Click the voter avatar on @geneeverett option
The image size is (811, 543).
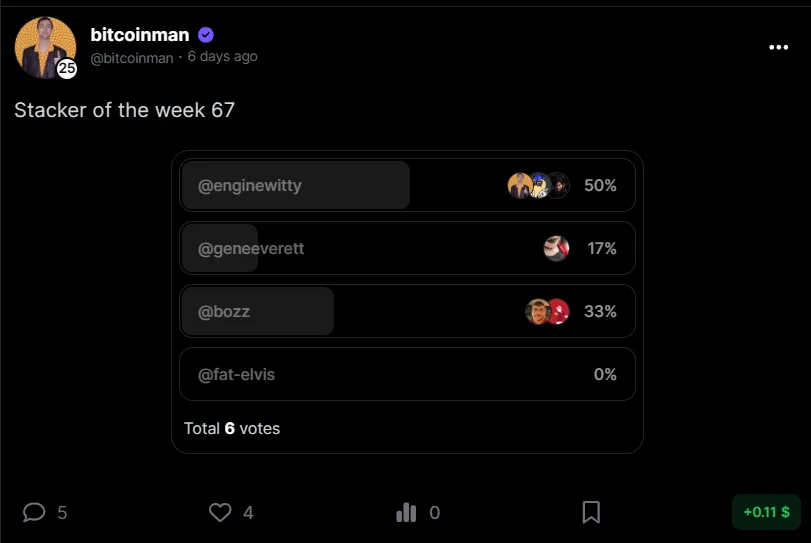click(557, 248)
